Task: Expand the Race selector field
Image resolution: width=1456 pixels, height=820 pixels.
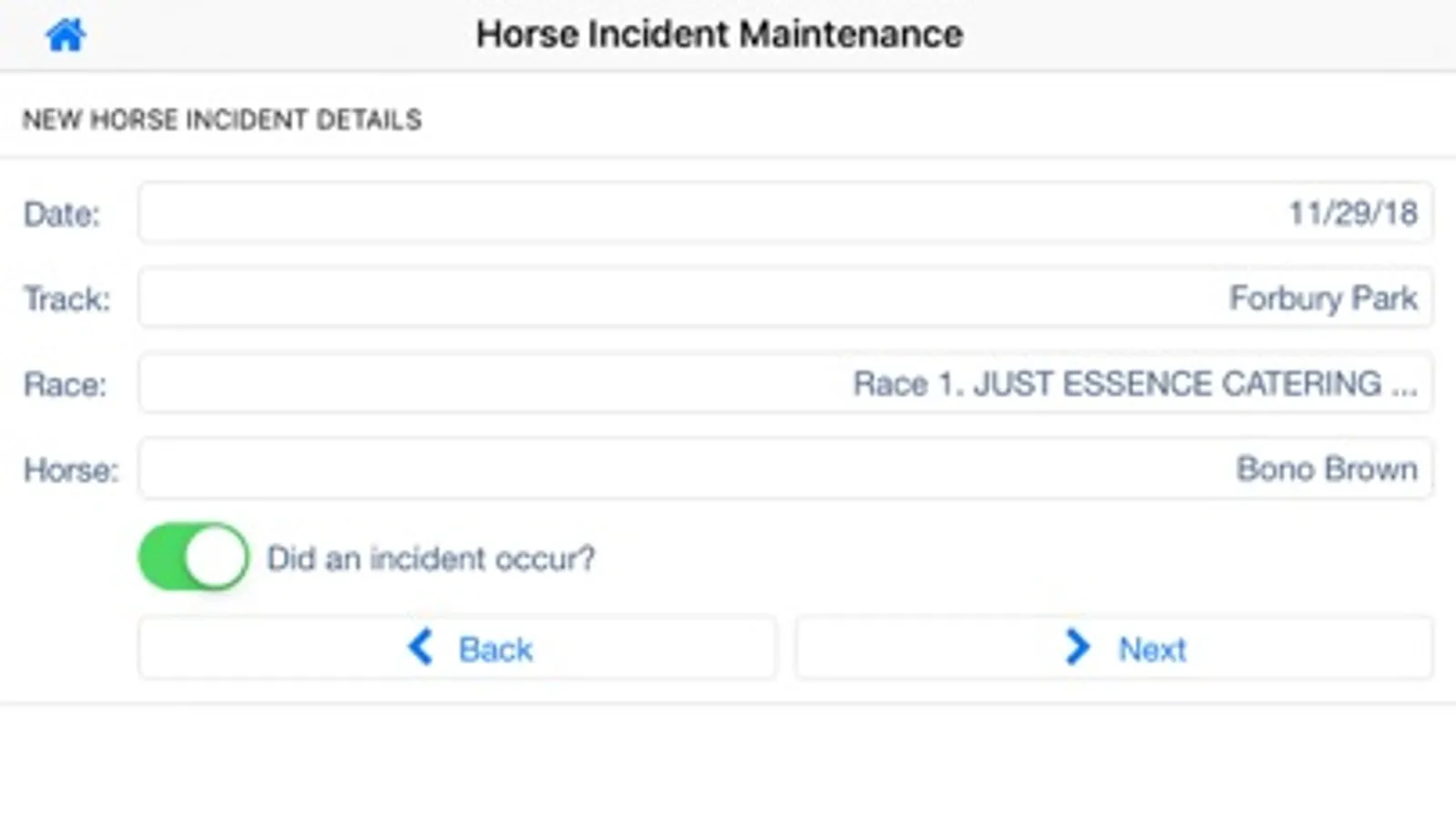Action: (785, 384)
